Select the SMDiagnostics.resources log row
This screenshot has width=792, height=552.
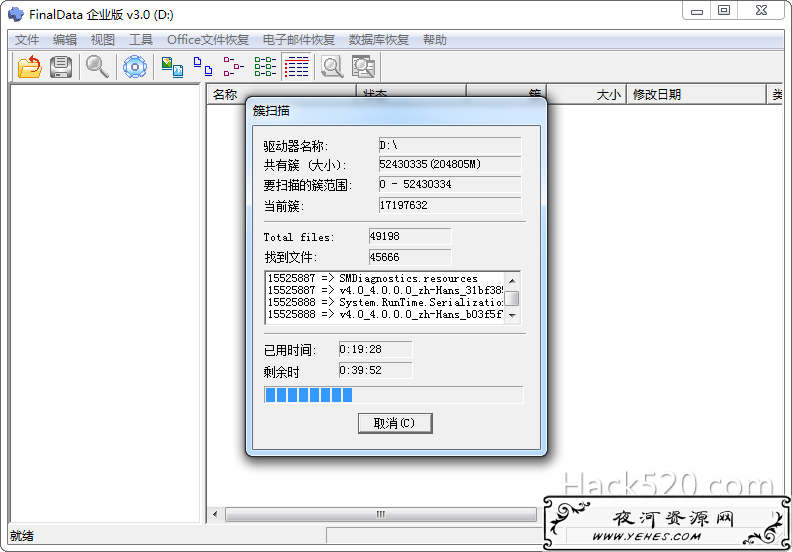point(385,278)
